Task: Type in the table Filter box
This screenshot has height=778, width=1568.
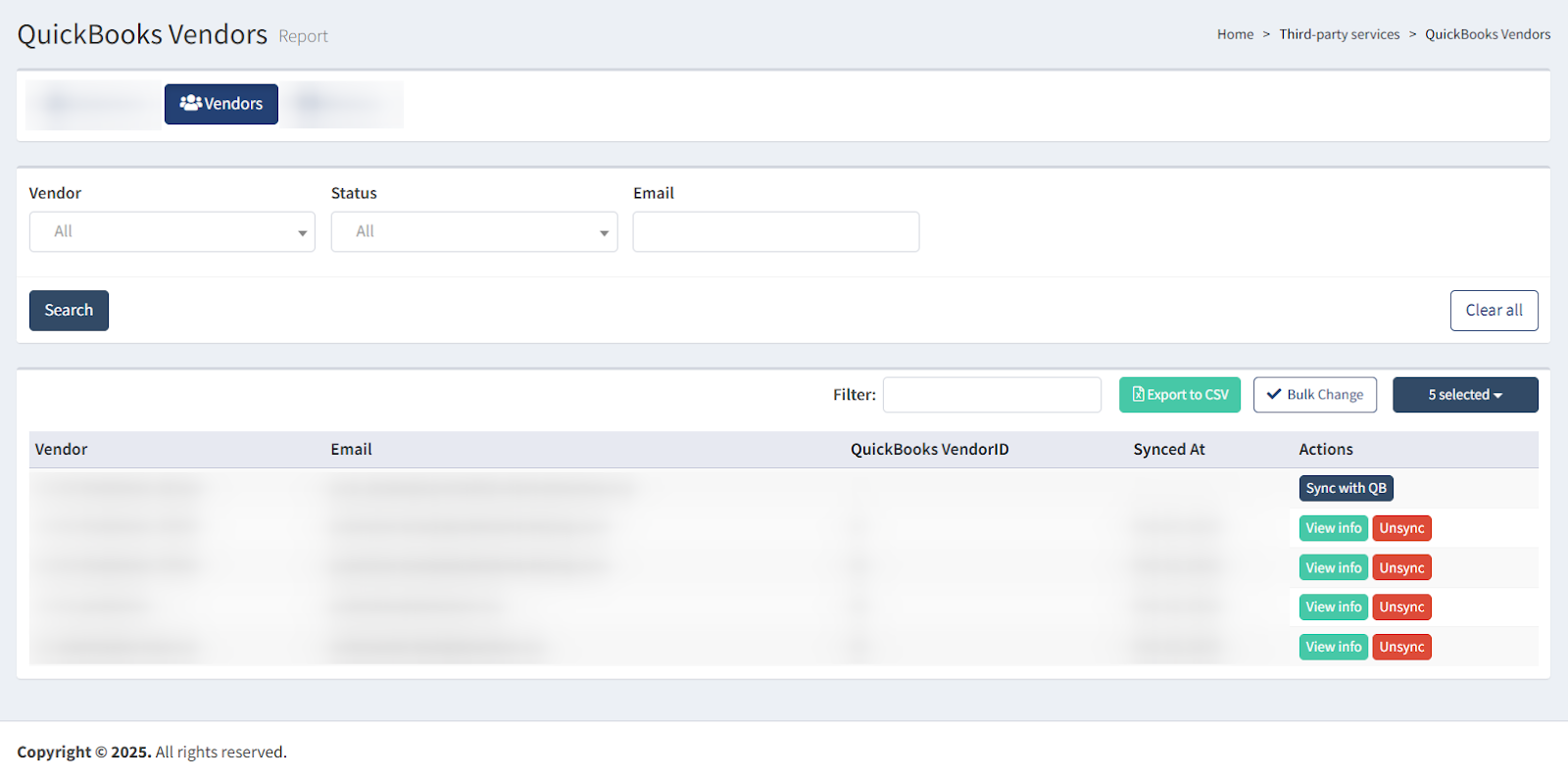Action: pos(992,395)
